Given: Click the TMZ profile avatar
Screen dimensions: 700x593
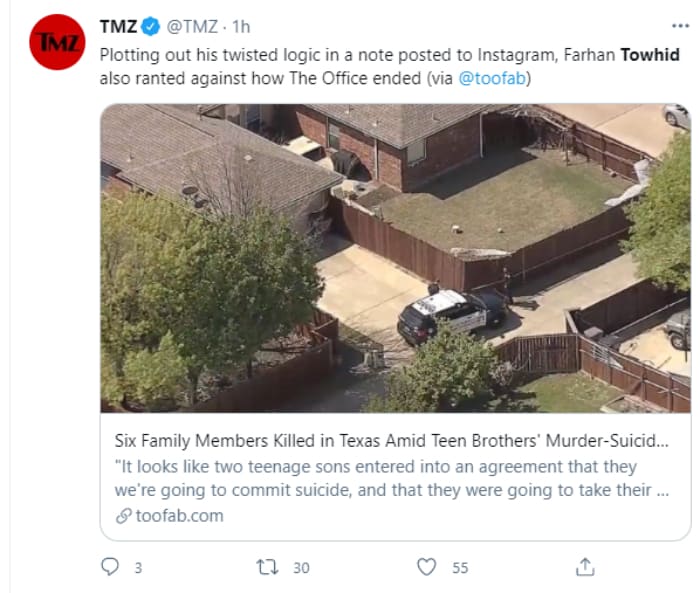Looking at the screenshot, I should click(x=57, y=42).
